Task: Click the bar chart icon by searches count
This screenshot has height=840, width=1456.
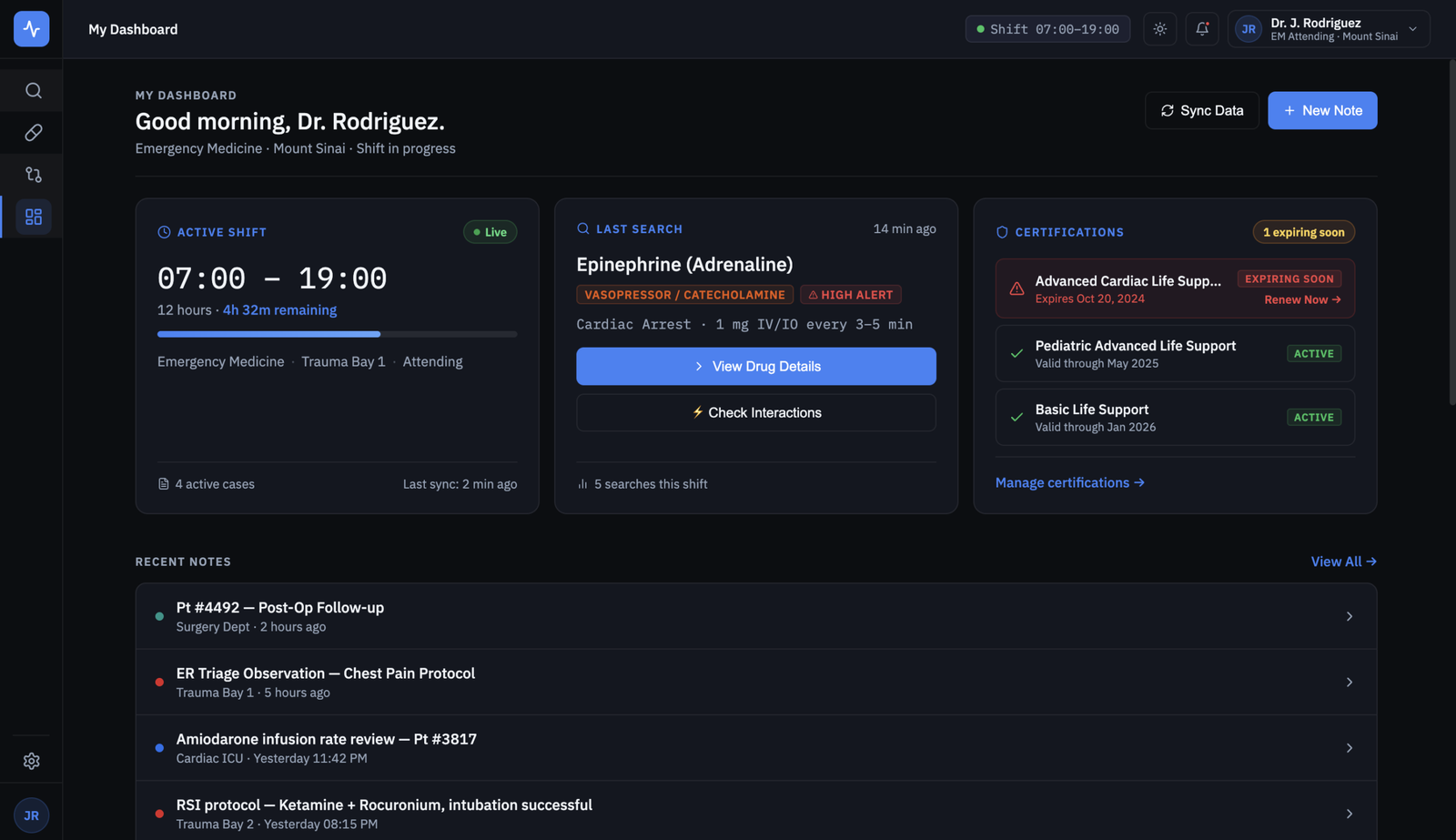Action: click(x=582, y=484)
